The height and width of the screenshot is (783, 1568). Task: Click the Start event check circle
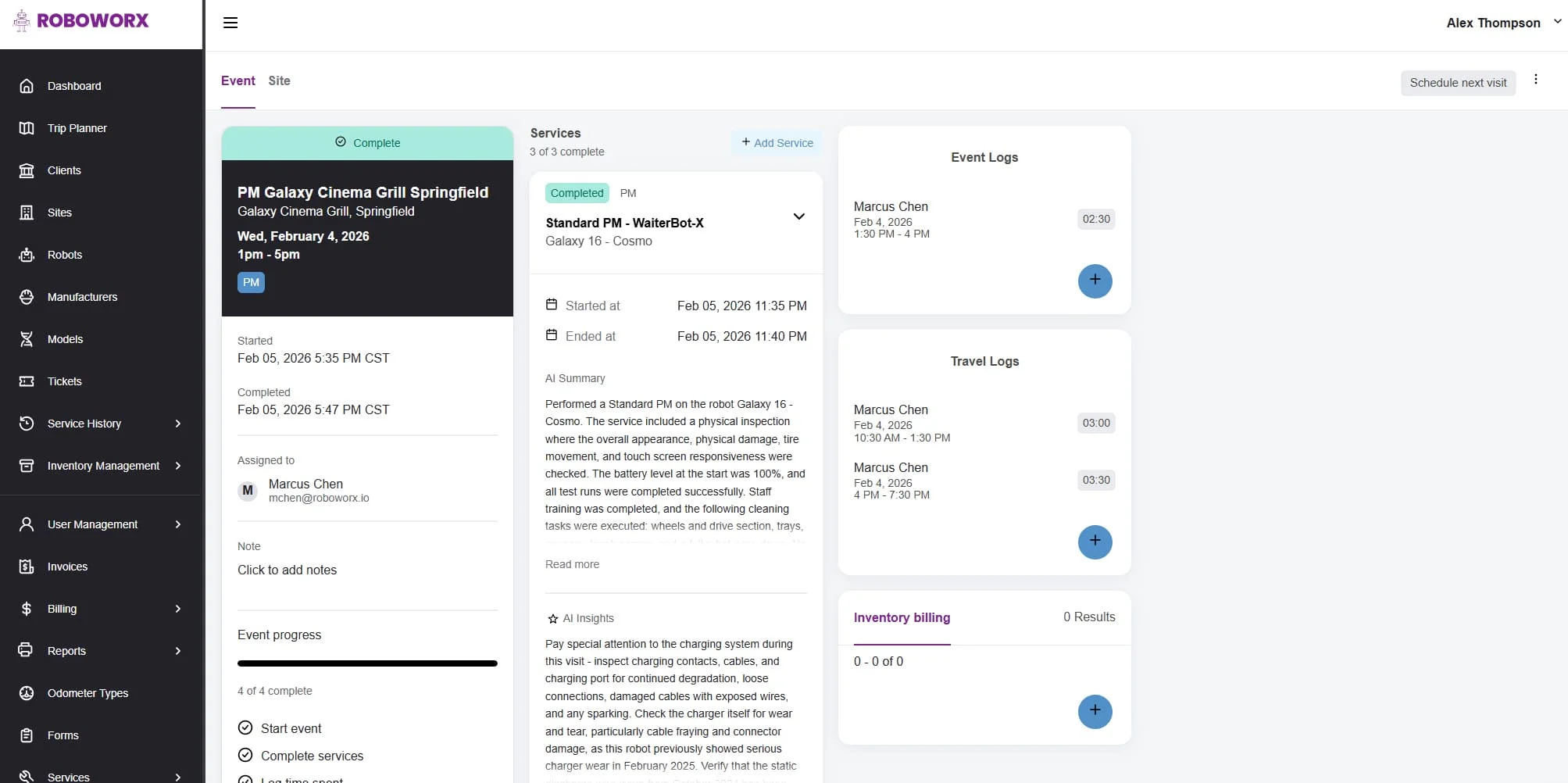pos(245,728)
